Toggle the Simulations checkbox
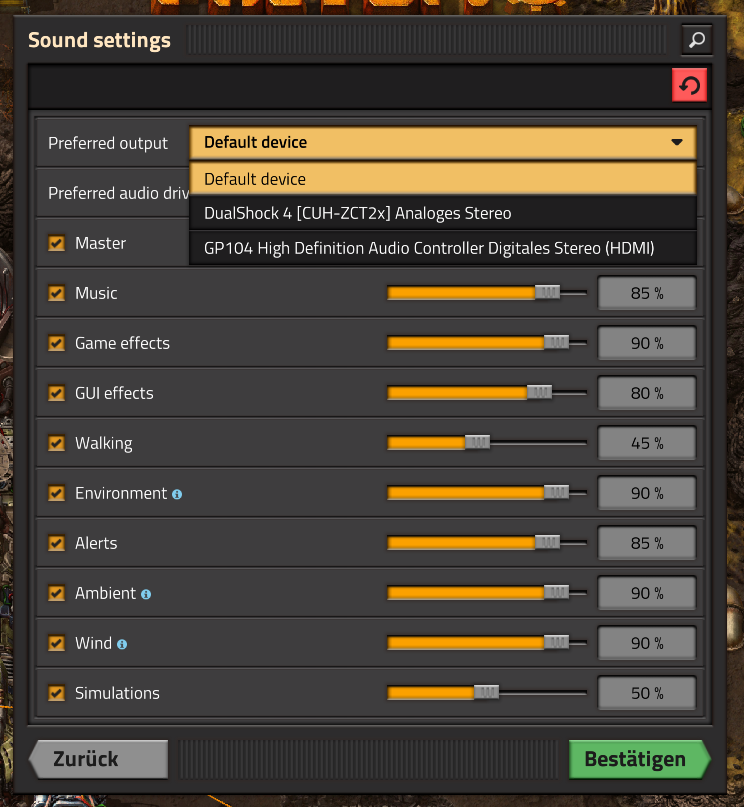This screenshot has width=744, height=807. tap(57, 693)
